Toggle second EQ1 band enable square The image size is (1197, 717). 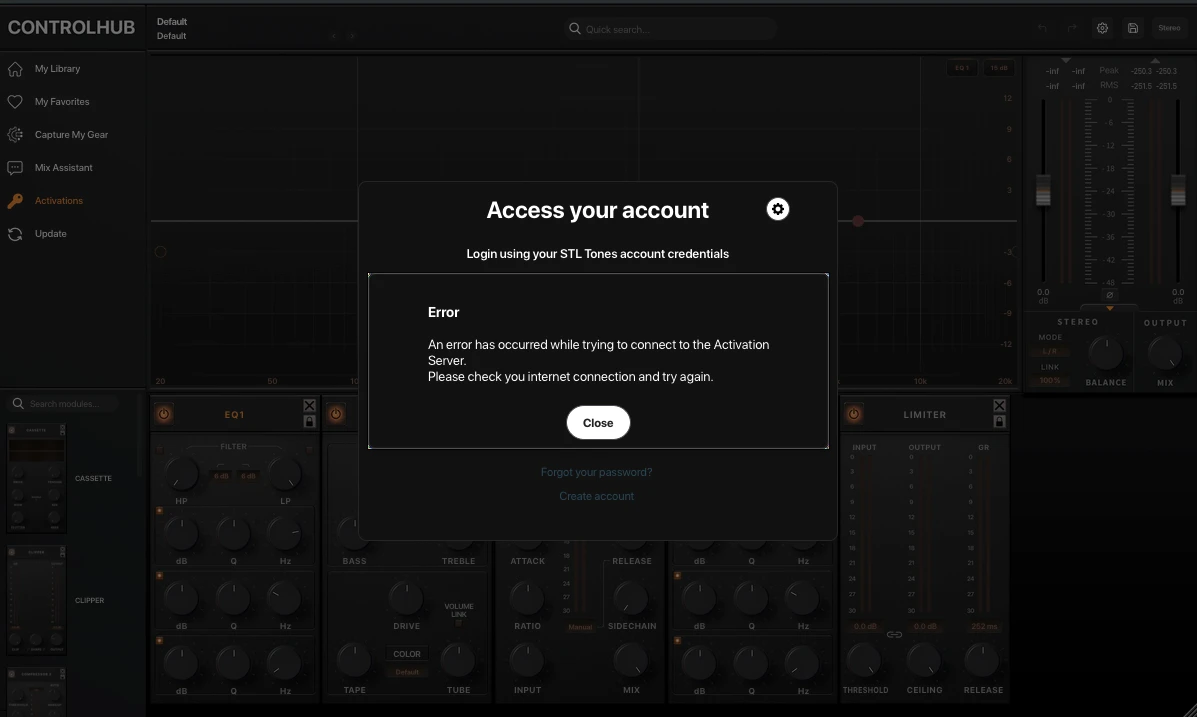(x=160, y=576)
